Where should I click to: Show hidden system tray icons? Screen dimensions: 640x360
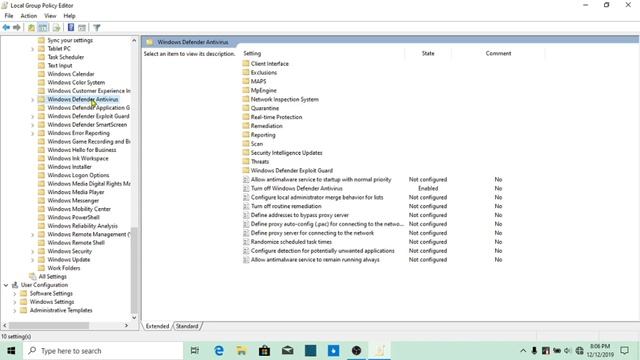(x=523, y=351)
